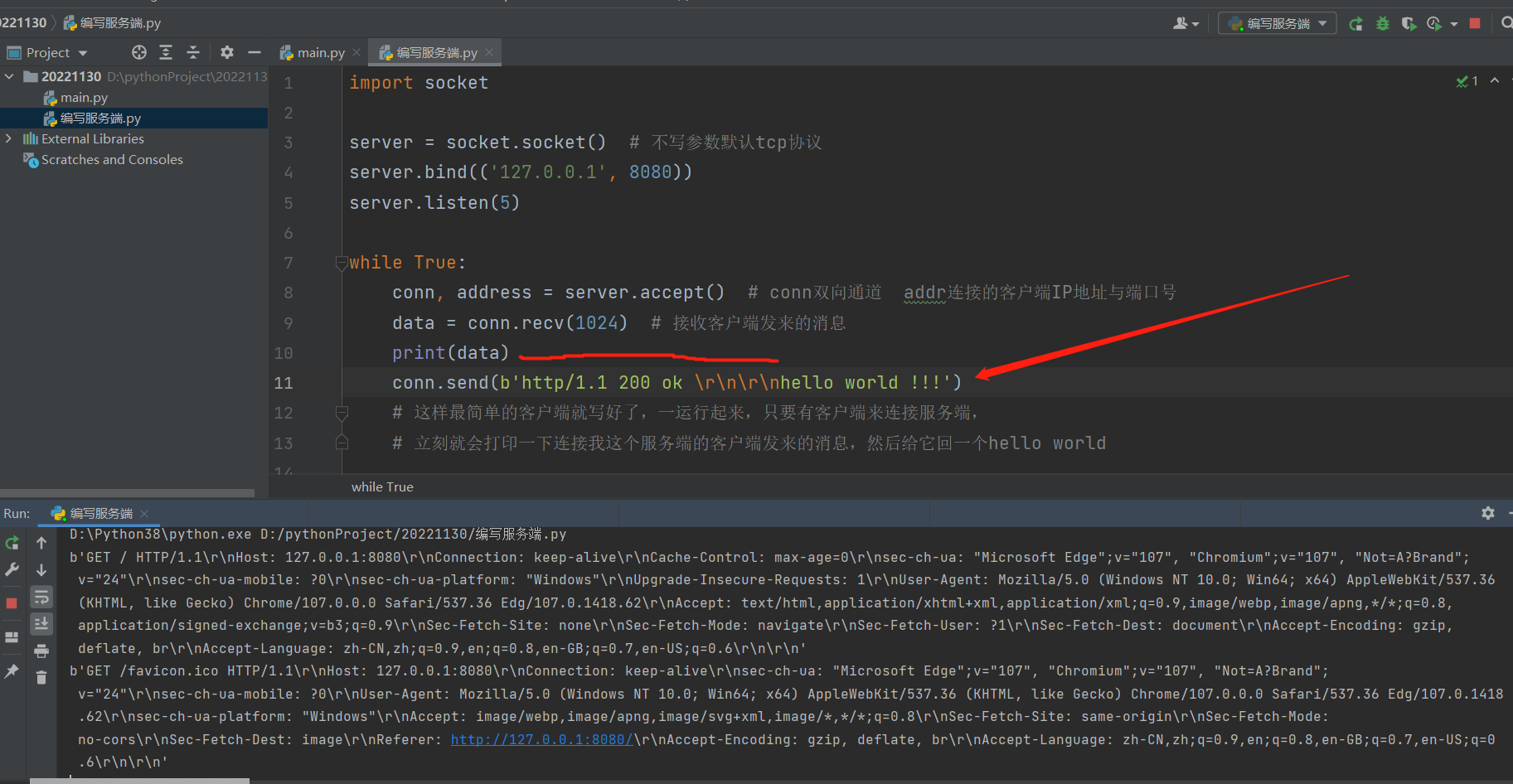Select main.py in the Project tree
The height and width of the screenshot is (784, 1513).
click(84, 98)
